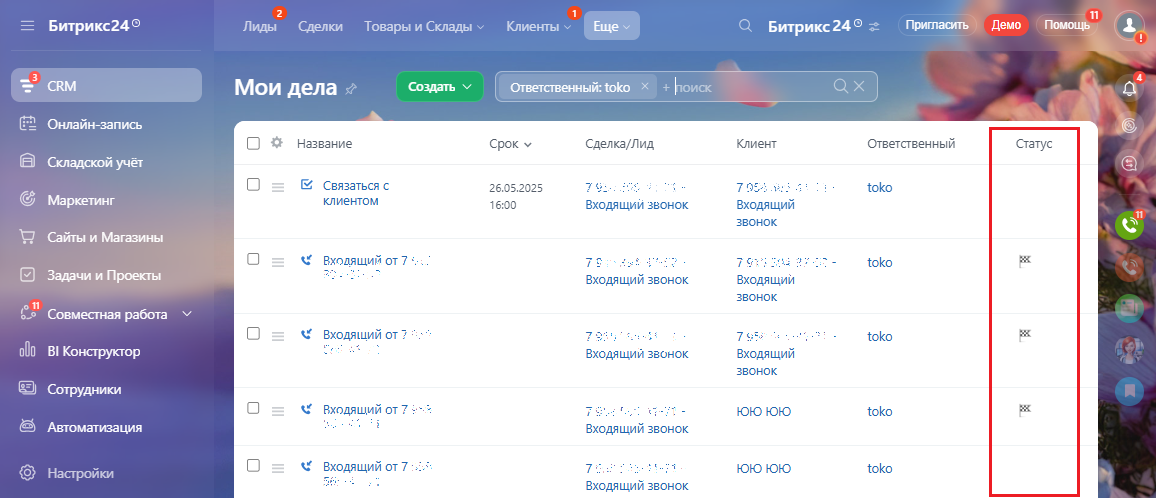Focus the поиск filter input field

(745, 86)
